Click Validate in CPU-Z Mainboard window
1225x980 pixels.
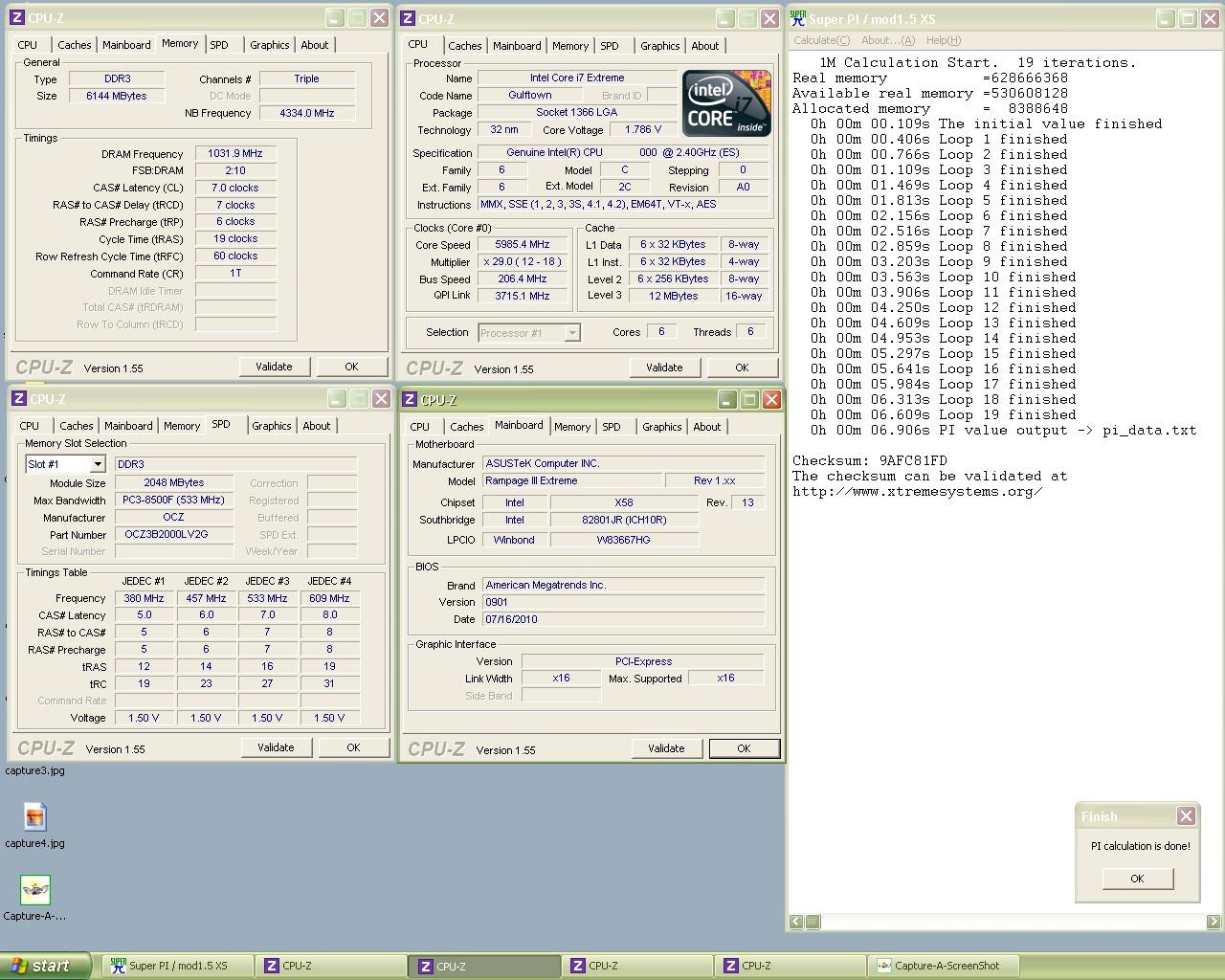click(x=666, y=748)
